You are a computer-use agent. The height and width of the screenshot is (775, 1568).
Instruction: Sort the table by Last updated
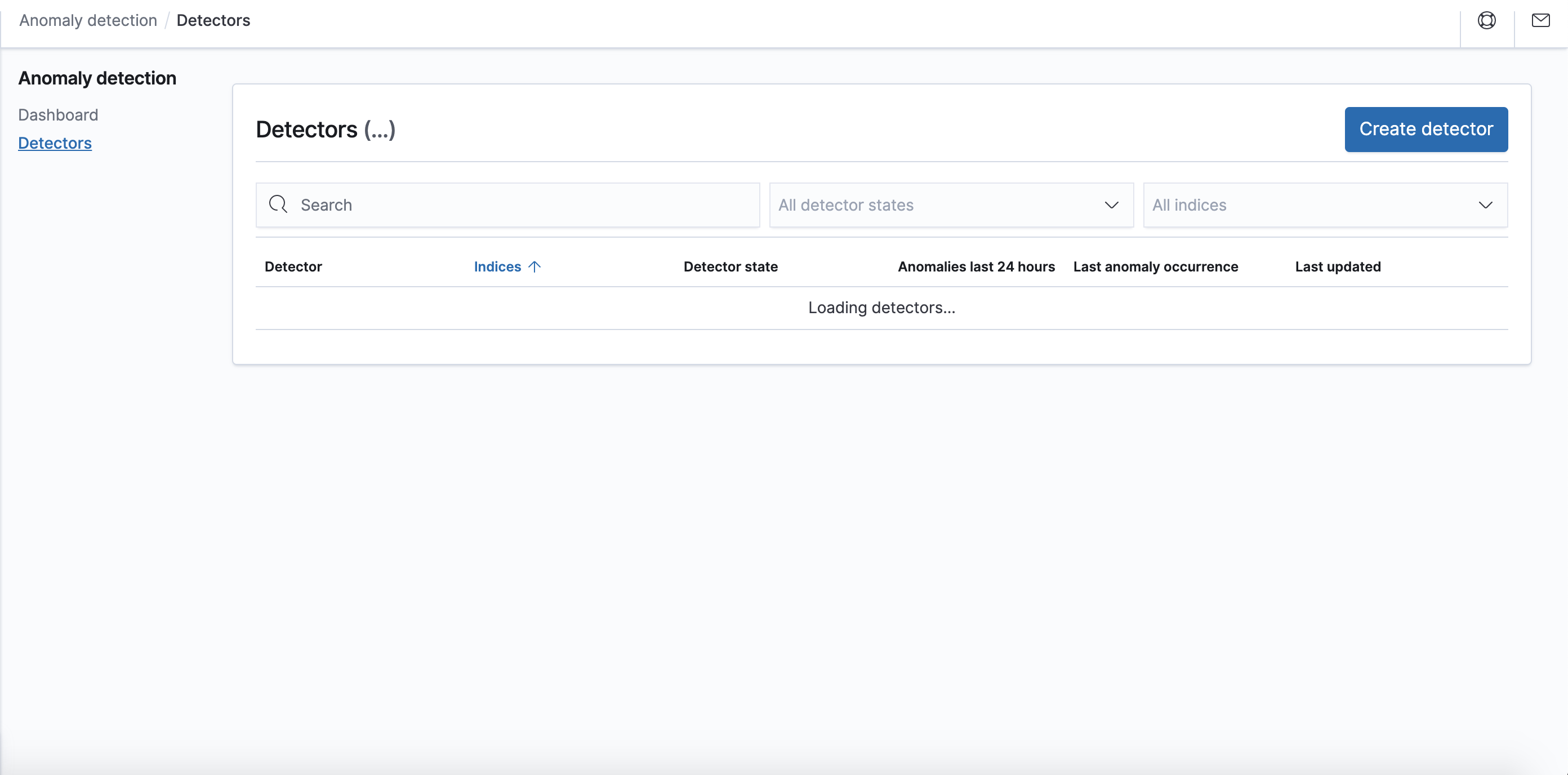[1338, 266]
